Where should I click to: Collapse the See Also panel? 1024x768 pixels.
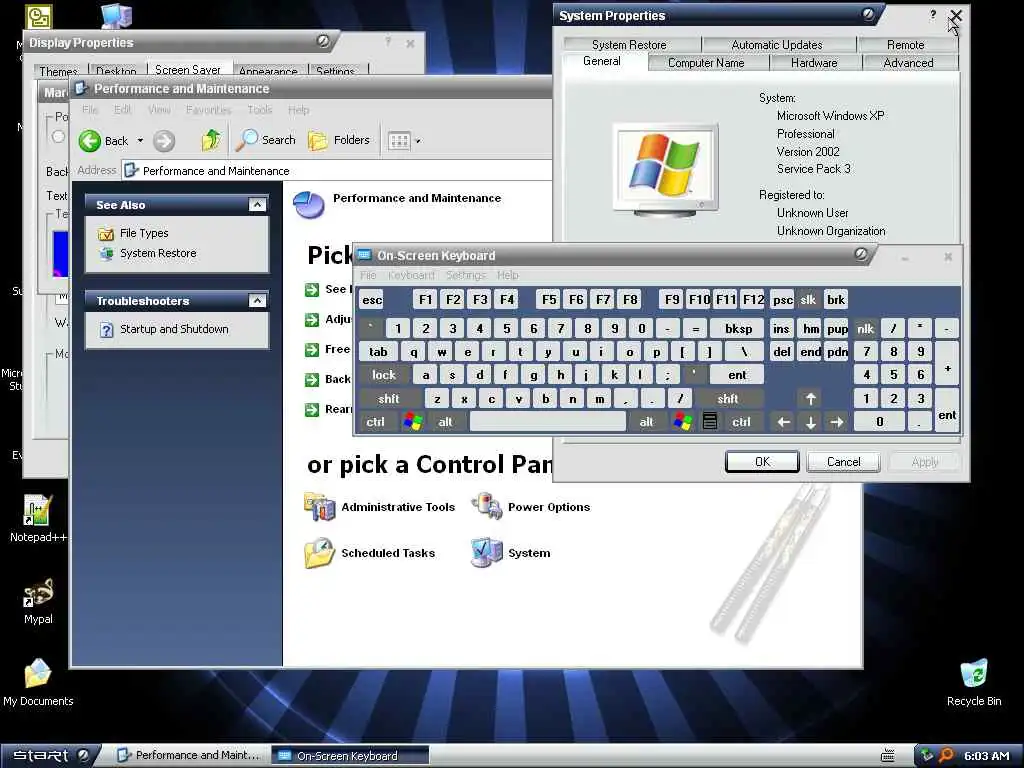pyautogui.click(x=257, y=205)
